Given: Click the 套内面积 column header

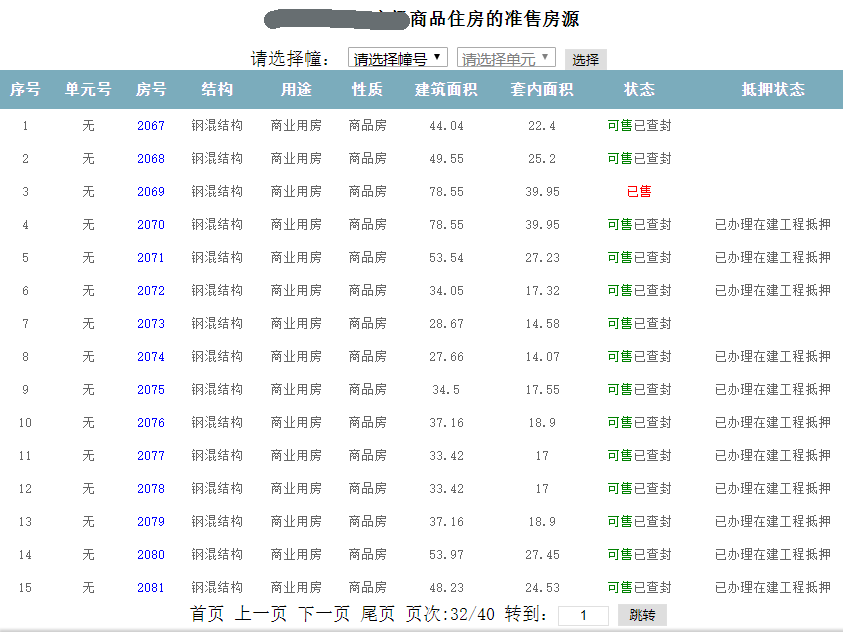Looking at the screenshot, I should tap(542, 89).
